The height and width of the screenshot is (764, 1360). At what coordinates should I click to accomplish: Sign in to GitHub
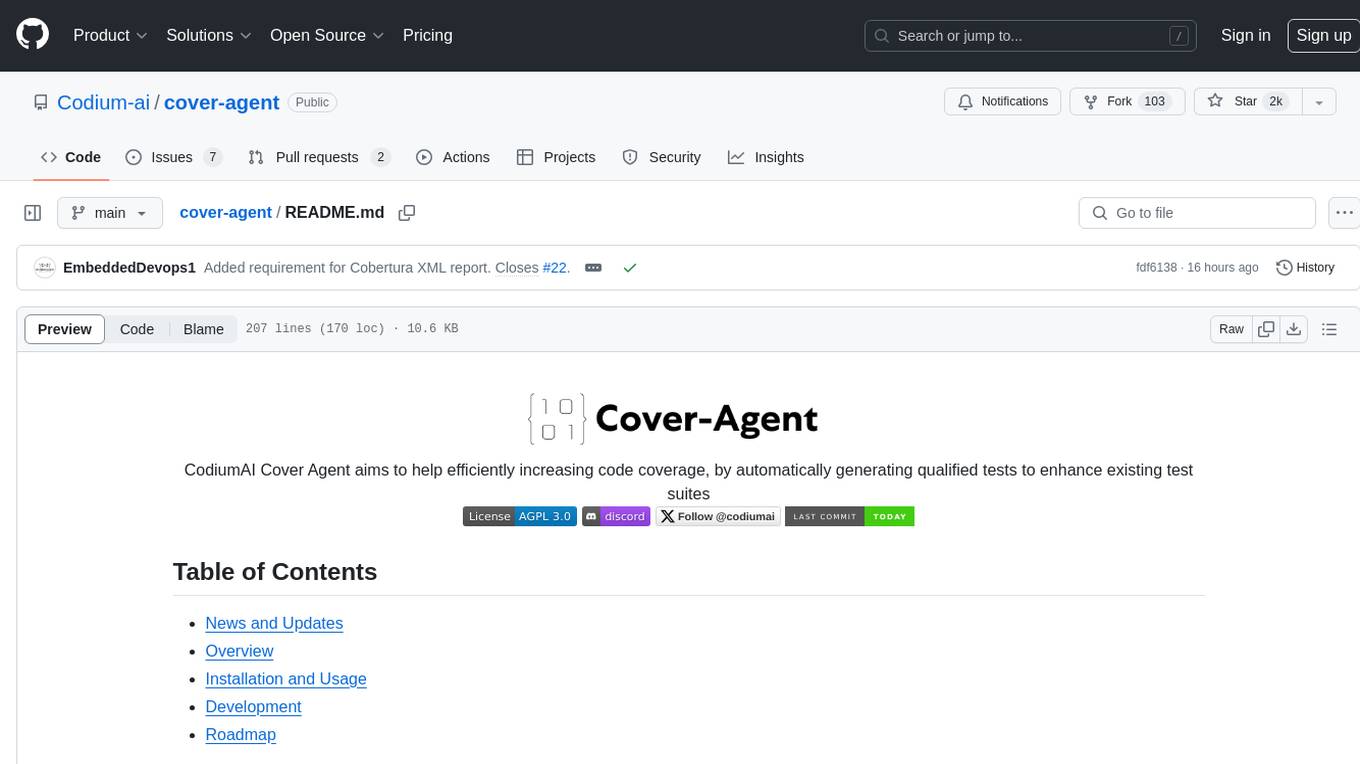coord(1245,35)
